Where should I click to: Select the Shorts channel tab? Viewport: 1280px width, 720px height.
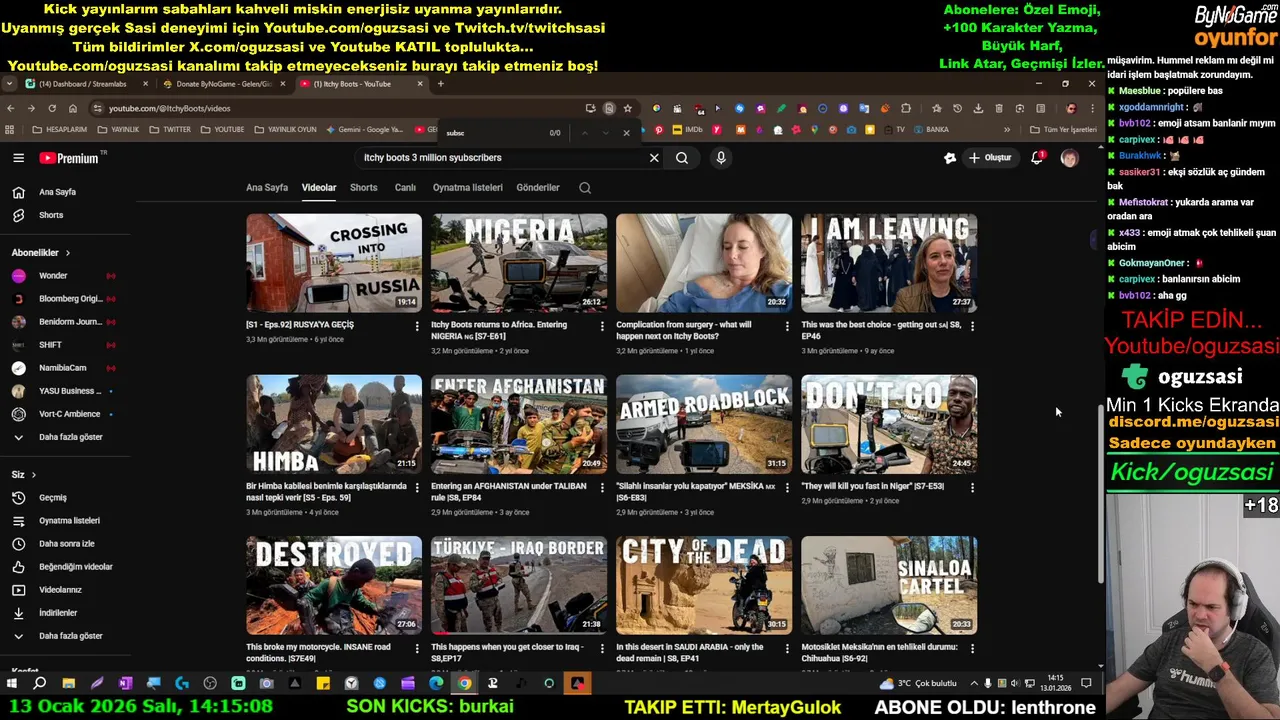pos(363,188)
